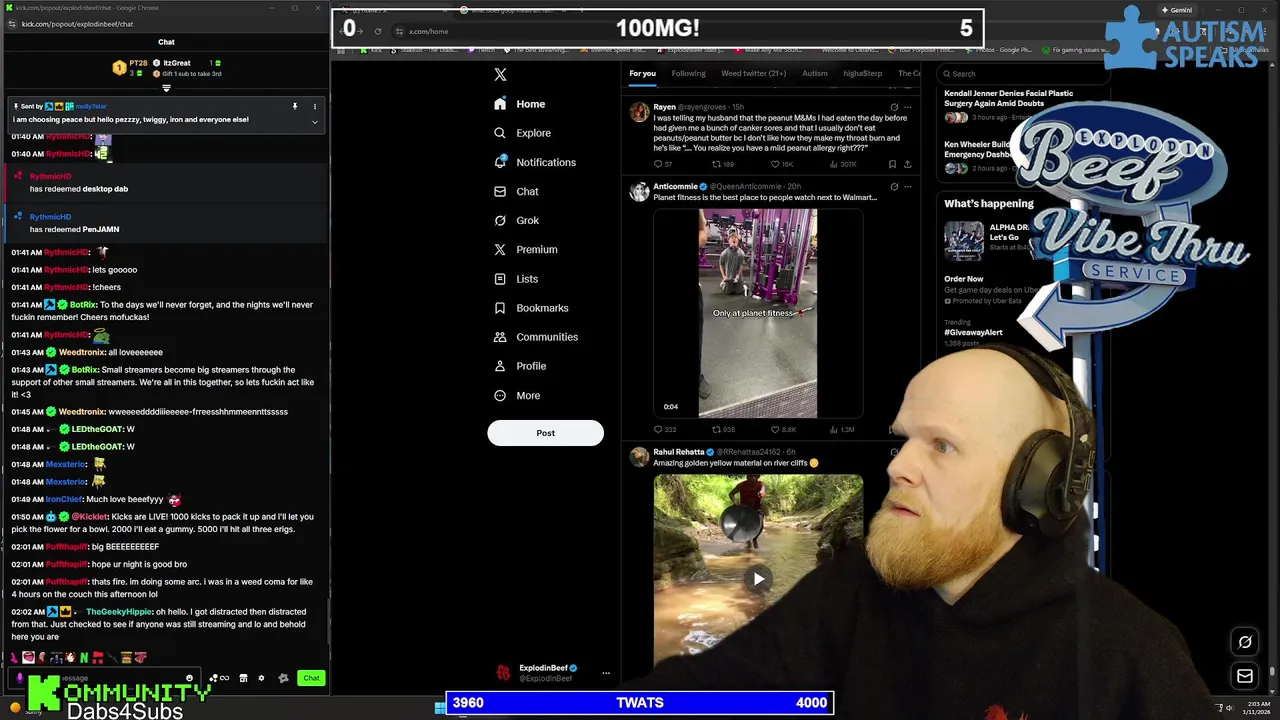Open Profile in X sidebar
Image resolution: width=1280 pixels, height=720 pixels.
519,366
